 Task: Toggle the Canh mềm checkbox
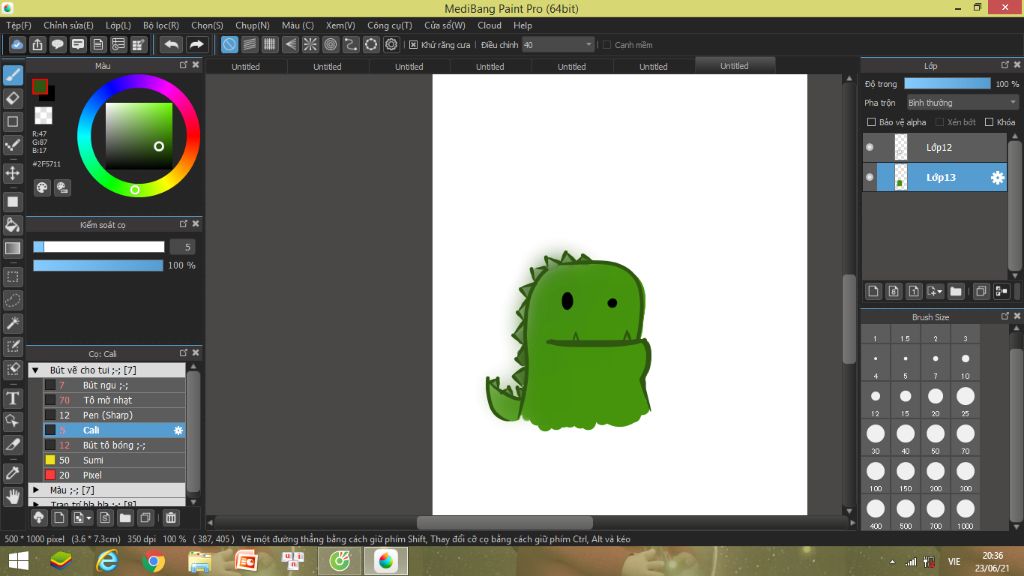point(607,44)
